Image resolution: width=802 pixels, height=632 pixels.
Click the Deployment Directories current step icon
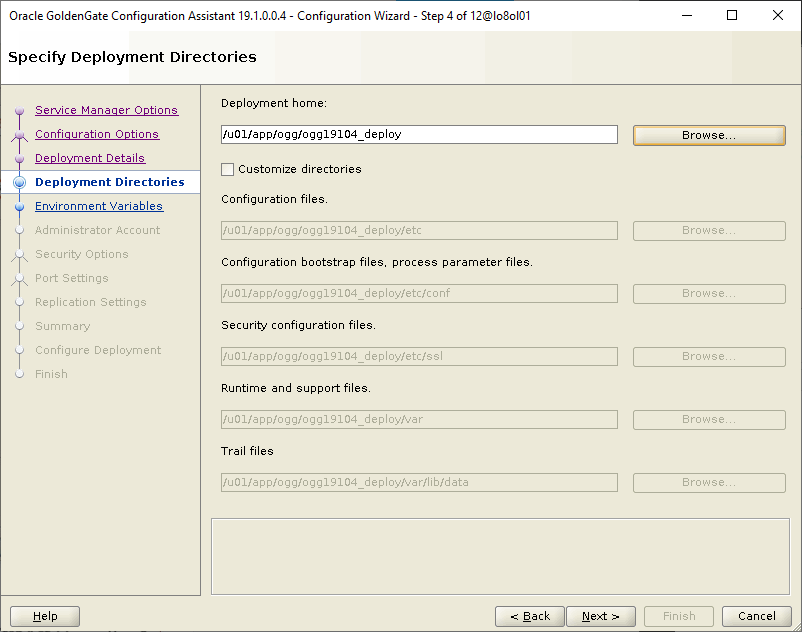pos(19,183)
